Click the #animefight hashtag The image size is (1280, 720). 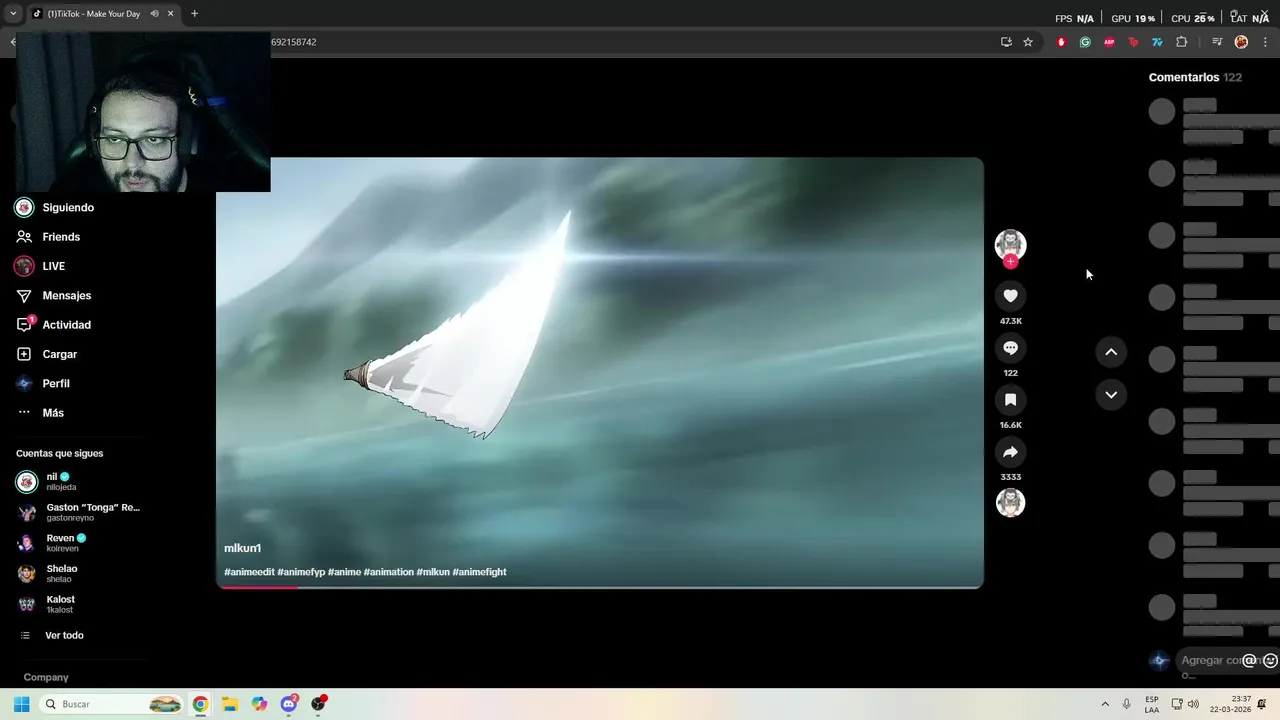479,572
